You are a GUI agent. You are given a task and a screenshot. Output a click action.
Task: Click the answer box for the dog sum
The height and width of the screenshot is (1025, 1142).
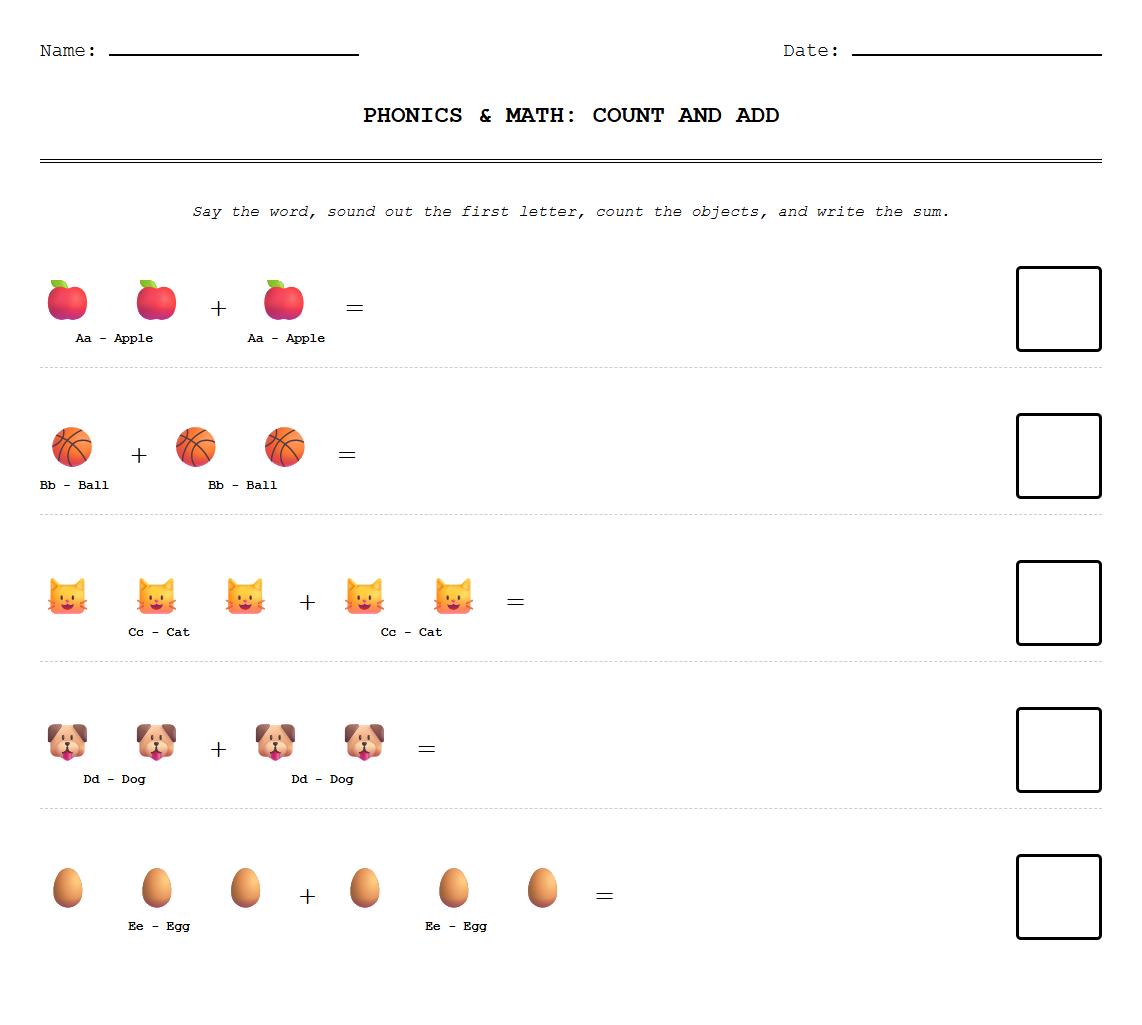[x=1058, y=750]
